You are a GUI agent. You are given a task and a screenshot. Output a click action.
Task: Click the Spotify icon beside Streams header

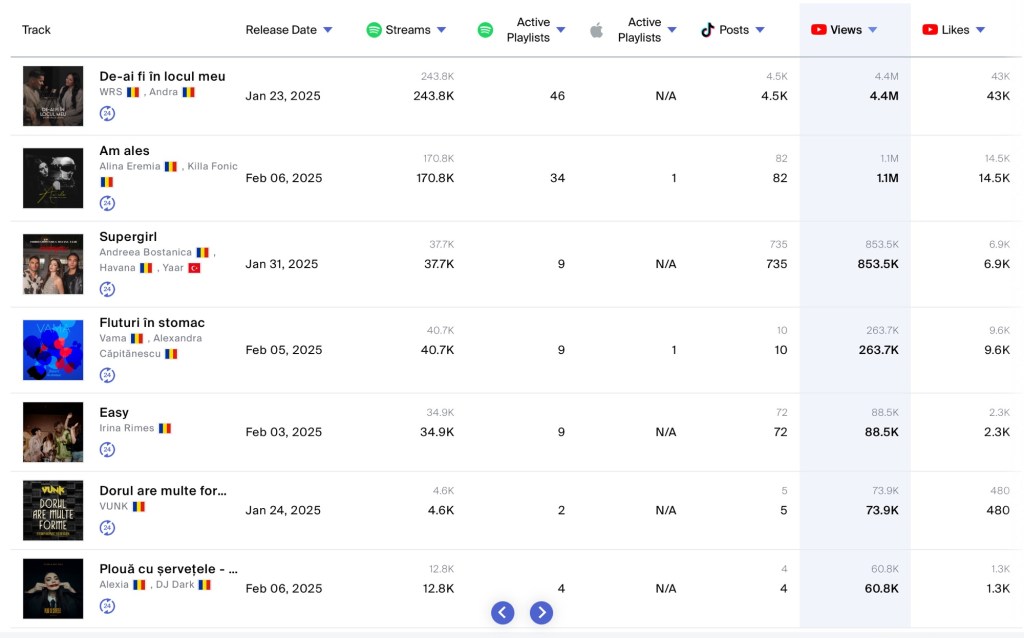click(x=374, y=30)
